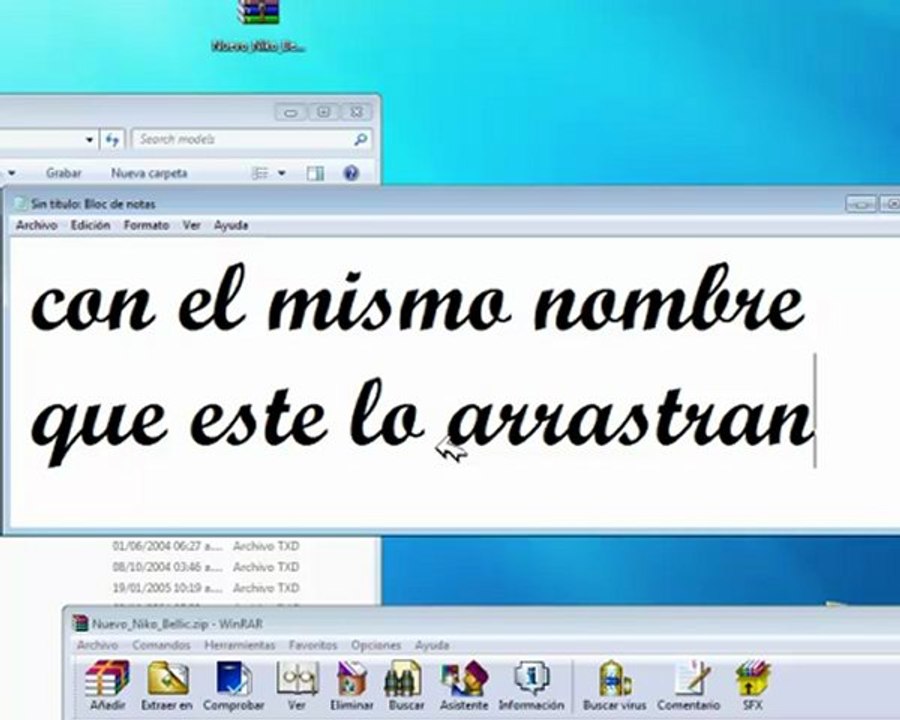
Task: Open Notepad Archivo menu
Action: click(37, 225)
